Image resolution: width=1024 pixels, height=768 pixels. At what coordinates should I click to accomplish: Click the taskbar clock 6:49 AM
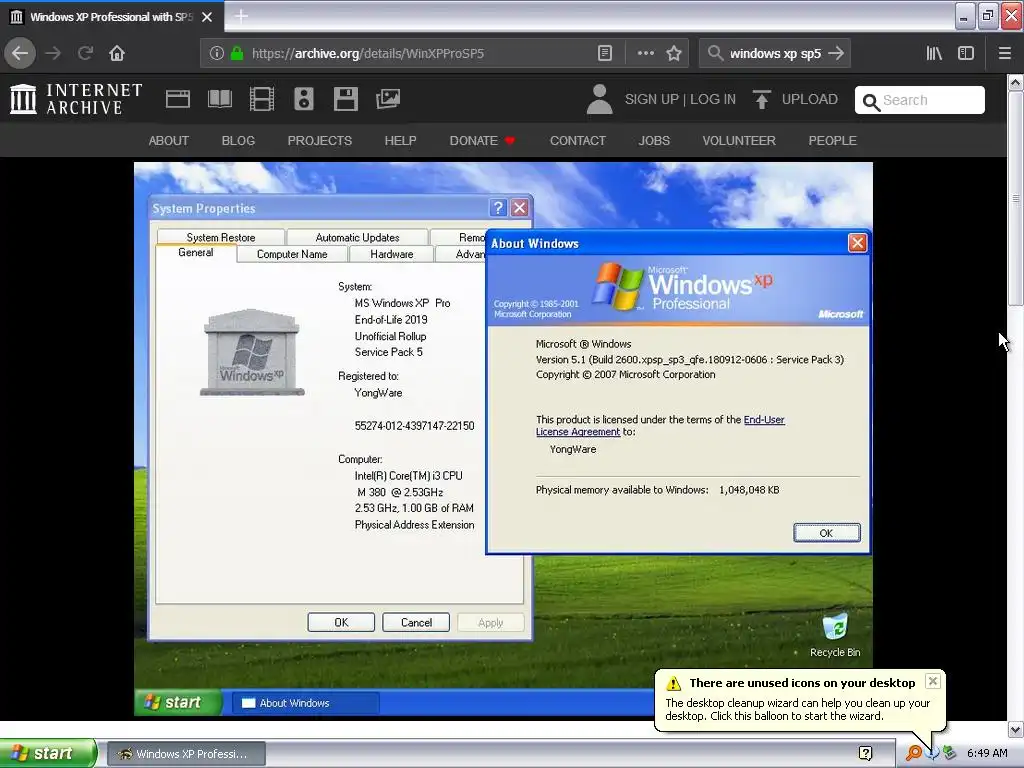coord(987,754)
